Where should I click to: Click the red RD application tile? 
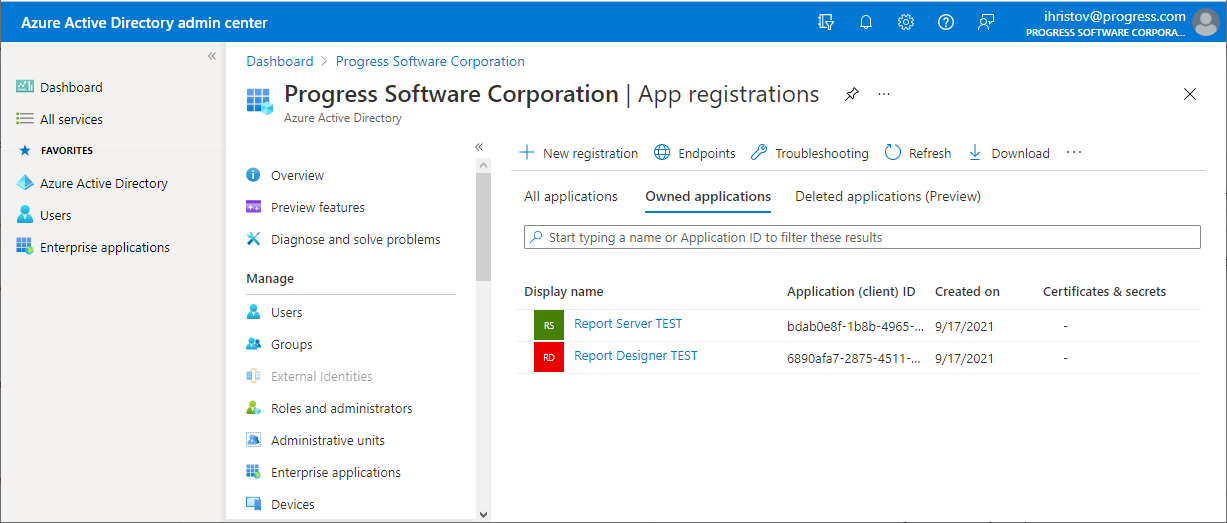coord(549,357)
